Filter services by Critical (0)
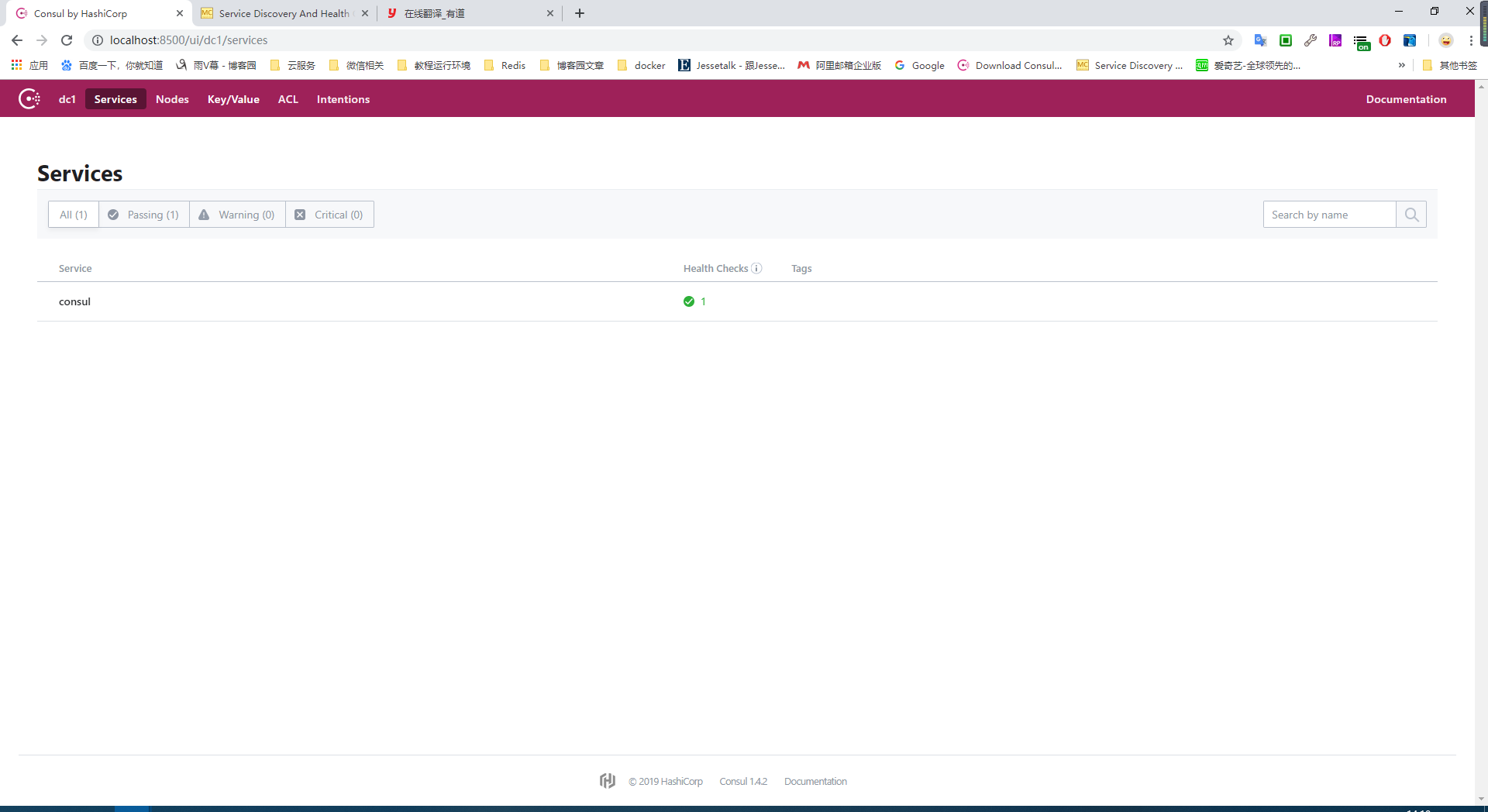This screenshot has width=1488, height=812. [x=330, y=215]
